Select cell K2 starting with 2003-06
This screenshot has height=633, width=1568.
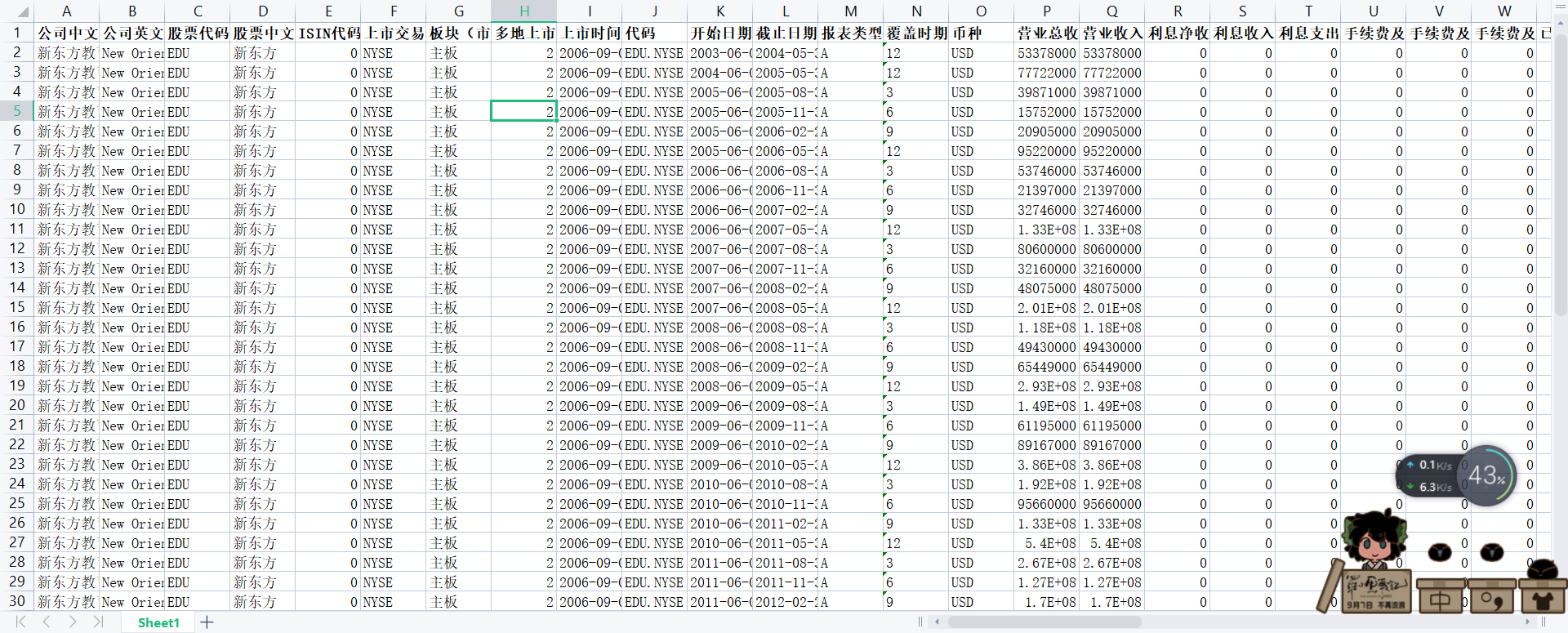pos(720,52)
